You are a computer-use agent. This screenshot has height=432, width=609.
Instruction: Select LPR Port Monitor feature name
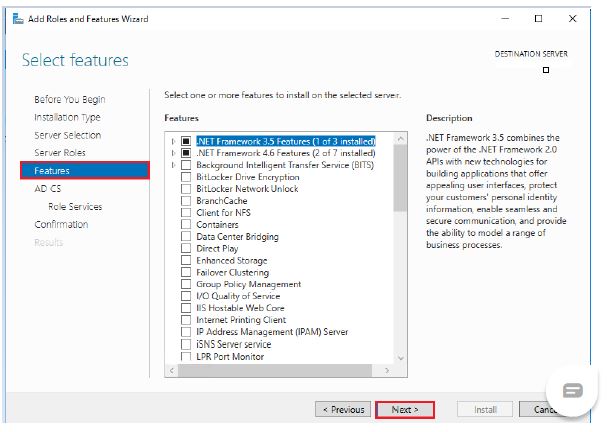[x=230, y=357]
